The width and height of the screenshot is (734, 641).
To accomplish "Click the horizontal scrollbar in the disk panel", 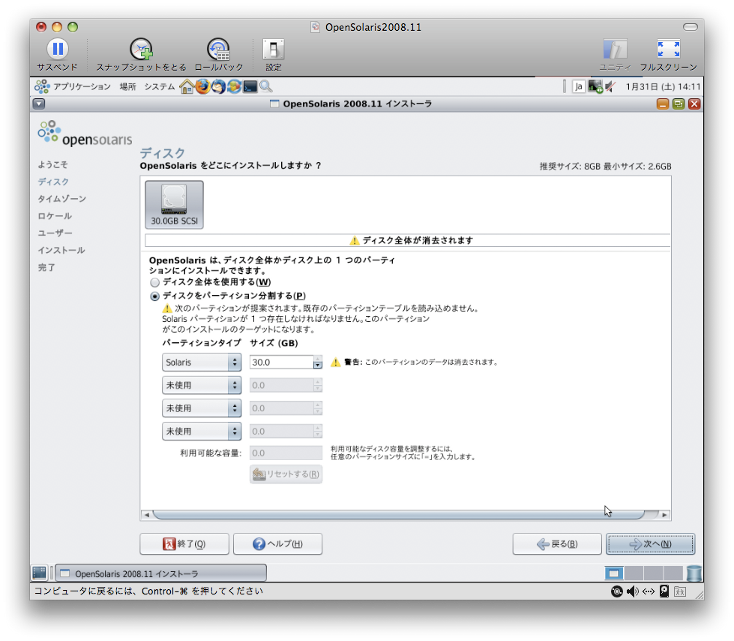I will (x=405, y=515).
